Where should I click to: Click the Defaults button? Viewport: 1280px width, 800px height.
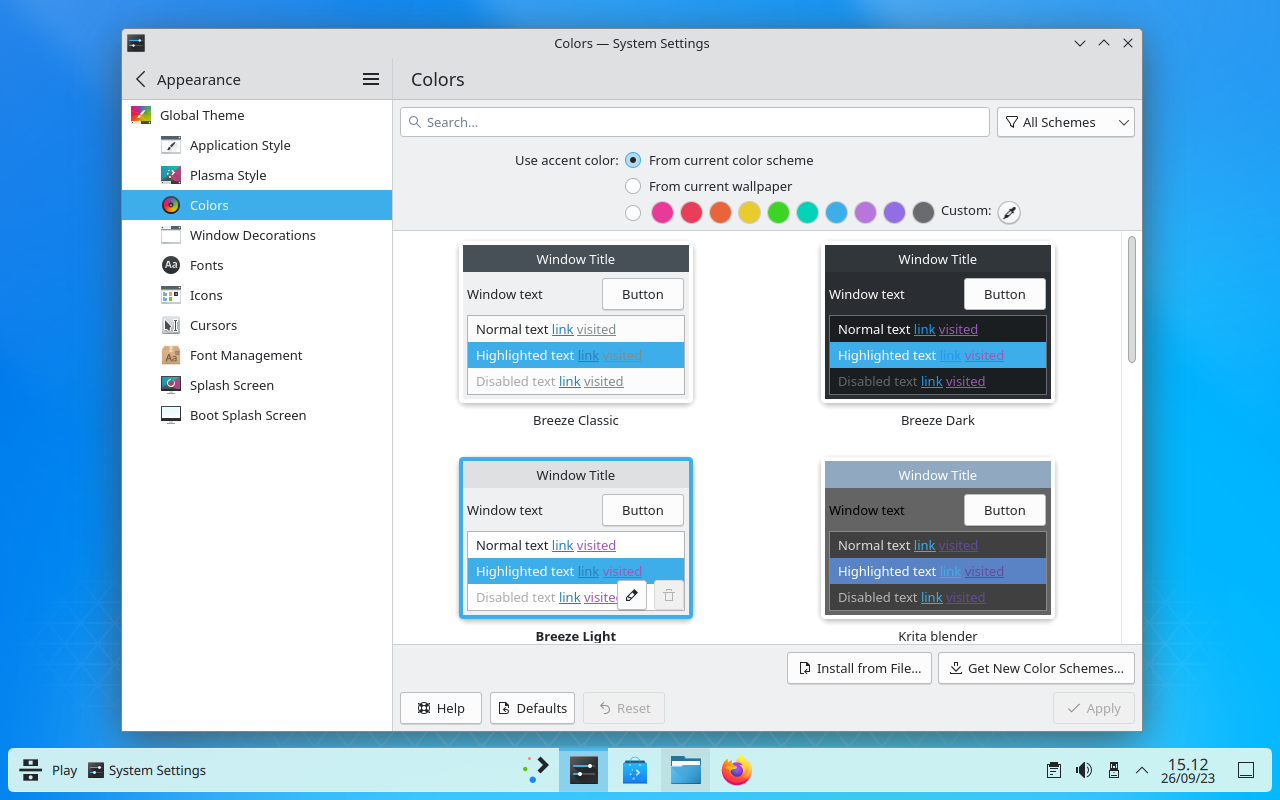(x=532, y=708)
